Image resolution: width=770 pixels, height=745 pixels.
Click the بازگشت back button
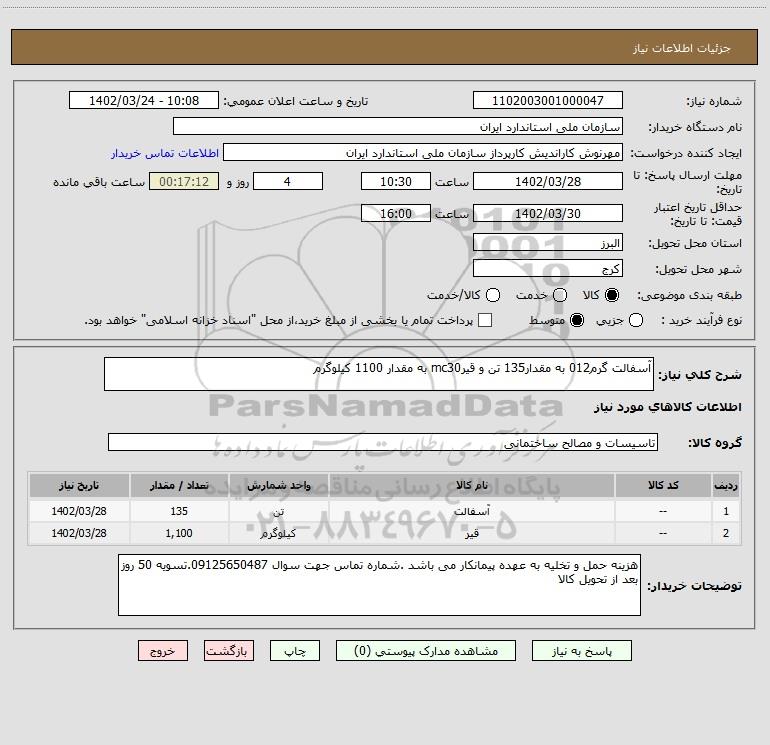coord(229,651)
